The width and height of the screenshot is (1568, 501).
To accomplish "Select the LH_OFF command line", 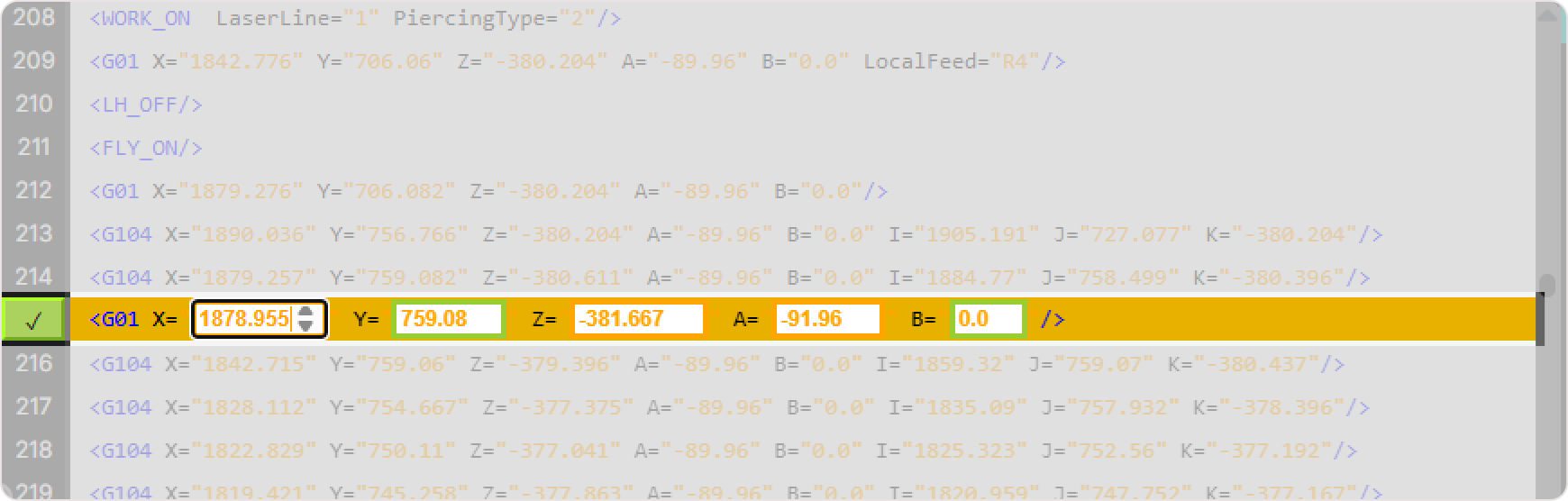I will coord(146,105).
